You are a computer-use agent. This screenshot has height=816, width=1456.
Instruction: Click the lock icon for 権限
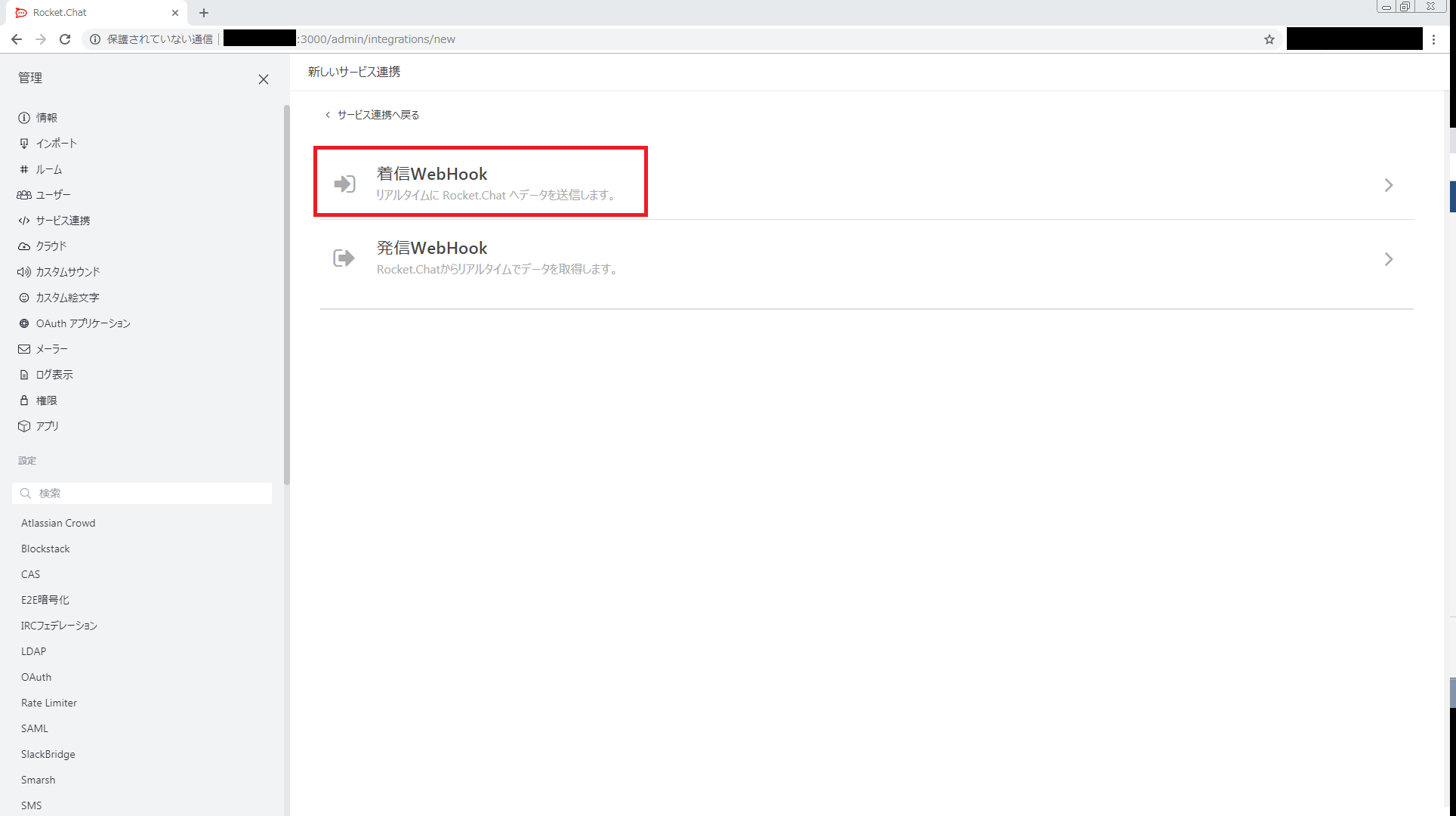pos(24,400)
